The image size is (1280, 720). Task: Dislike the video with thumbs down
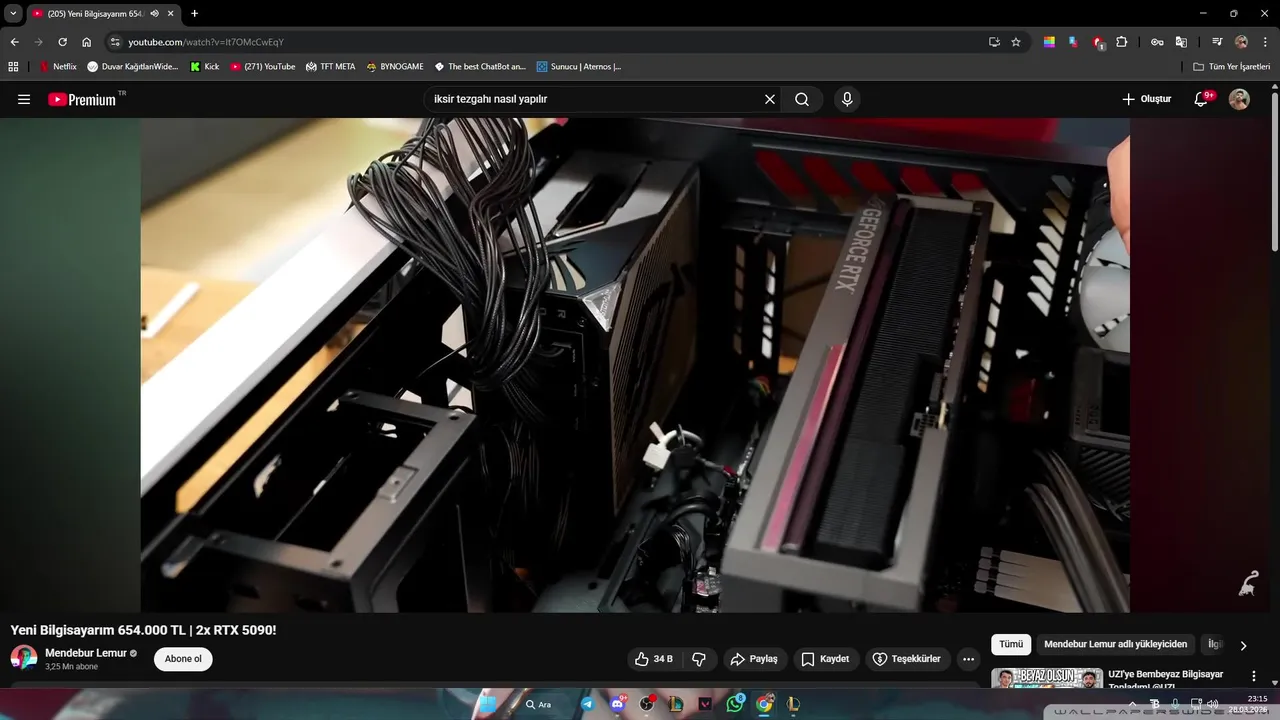pyautogui.click(x=699, y=659)
